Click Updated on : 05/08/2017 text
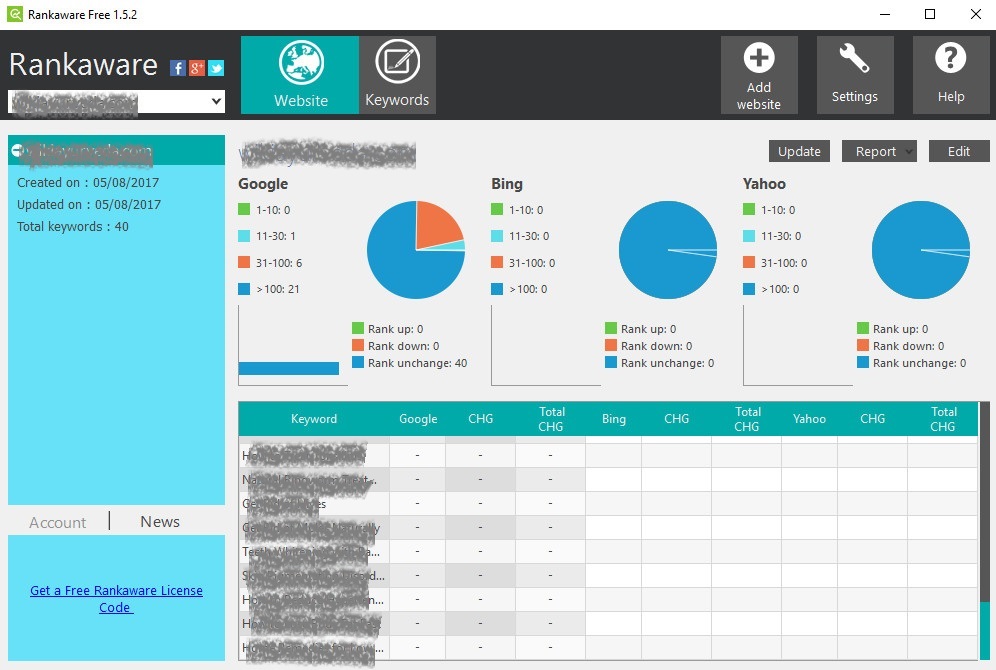The image size is (996, 670). (x=89, y=204)
